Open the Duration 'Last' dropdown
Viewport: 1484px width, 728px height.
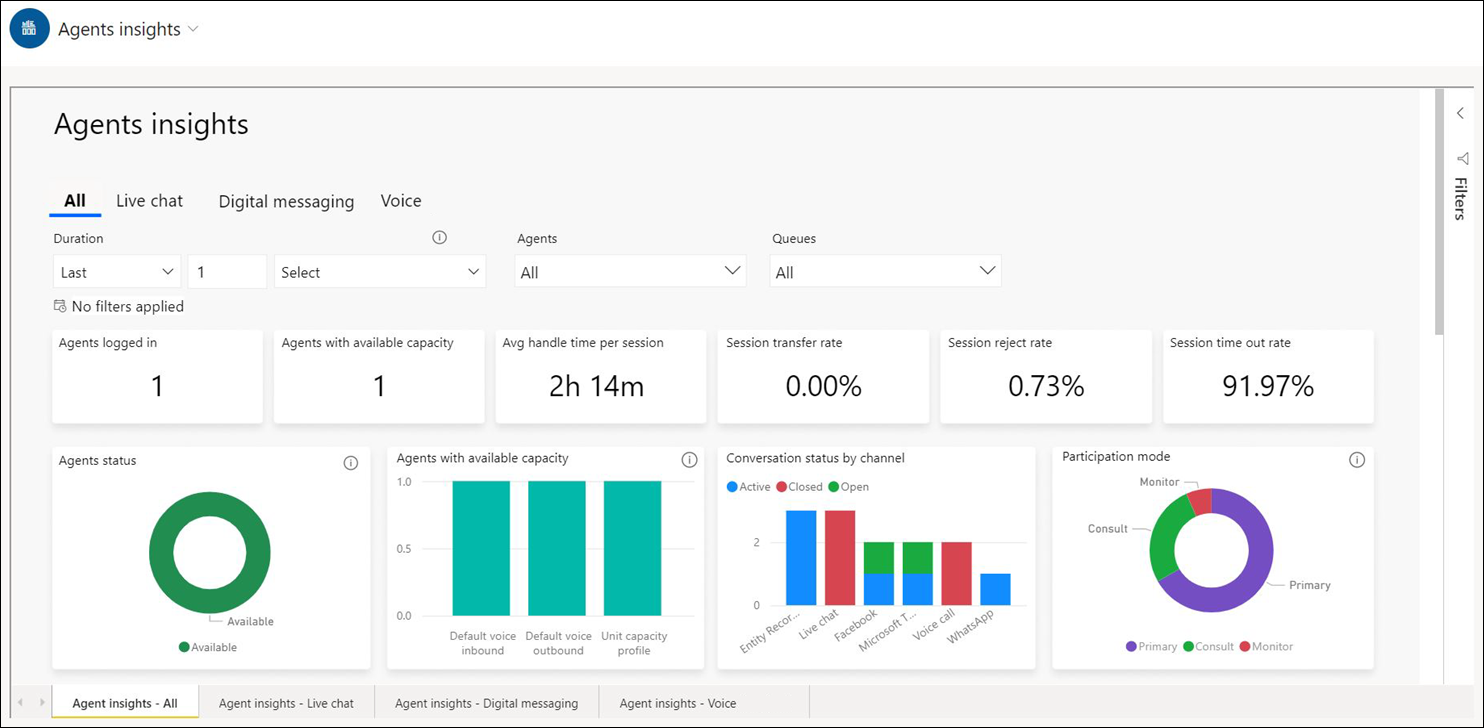tap(117, 272)
